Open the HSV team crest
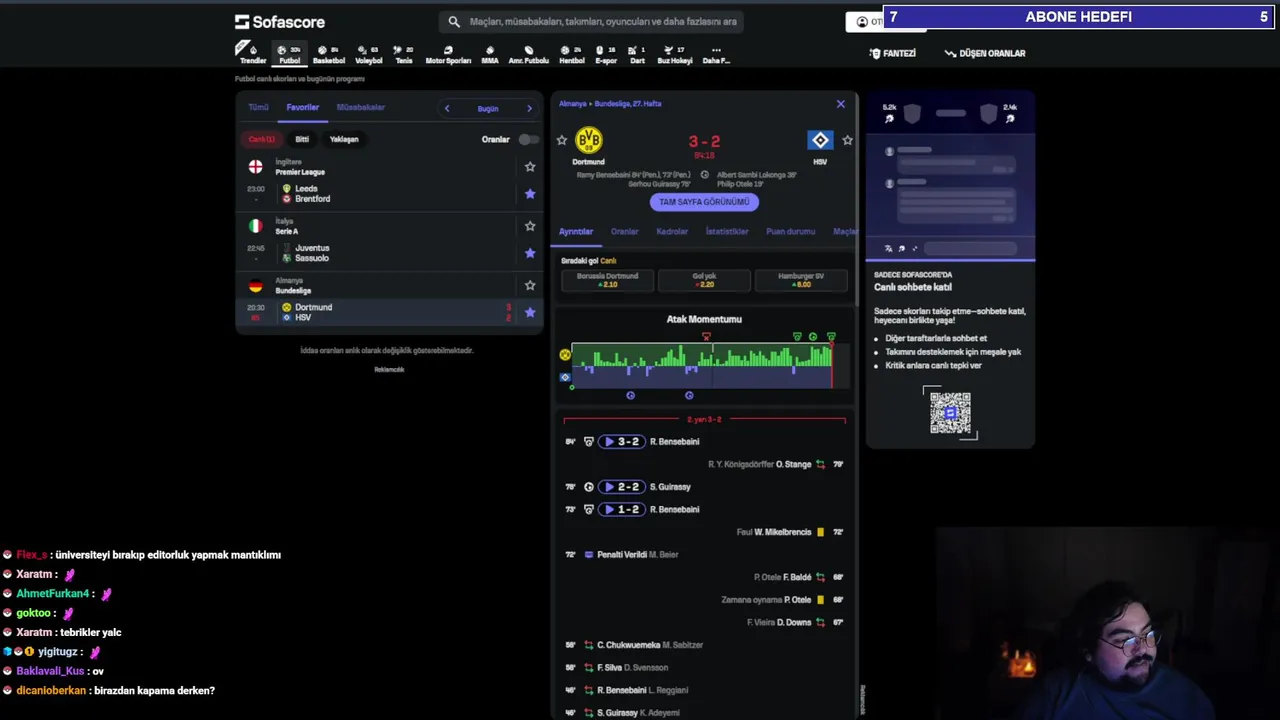 (x=820, y=140)
